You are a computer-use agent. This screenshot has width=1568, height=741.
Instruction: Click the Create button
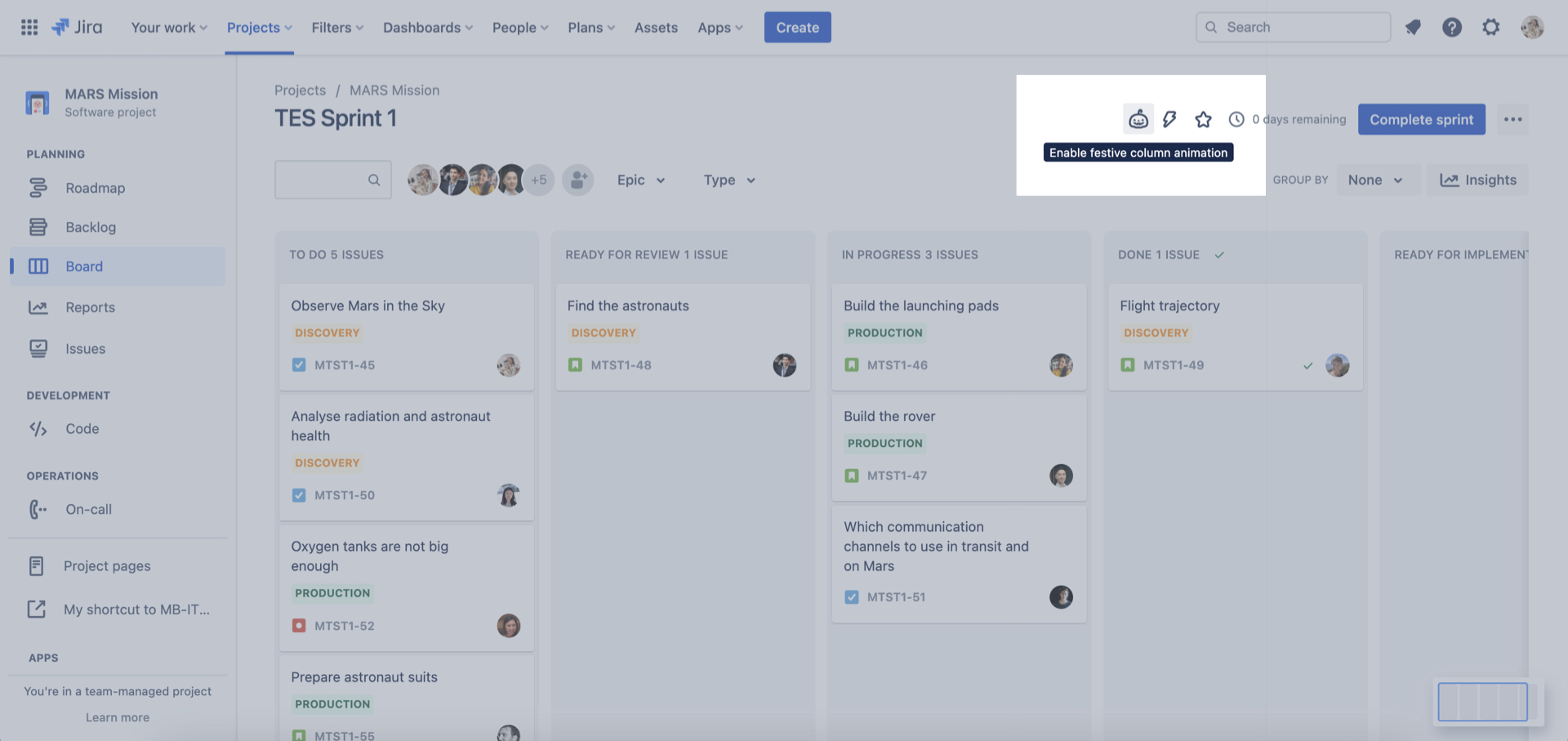pyautogui.click(x=797, y=27)
